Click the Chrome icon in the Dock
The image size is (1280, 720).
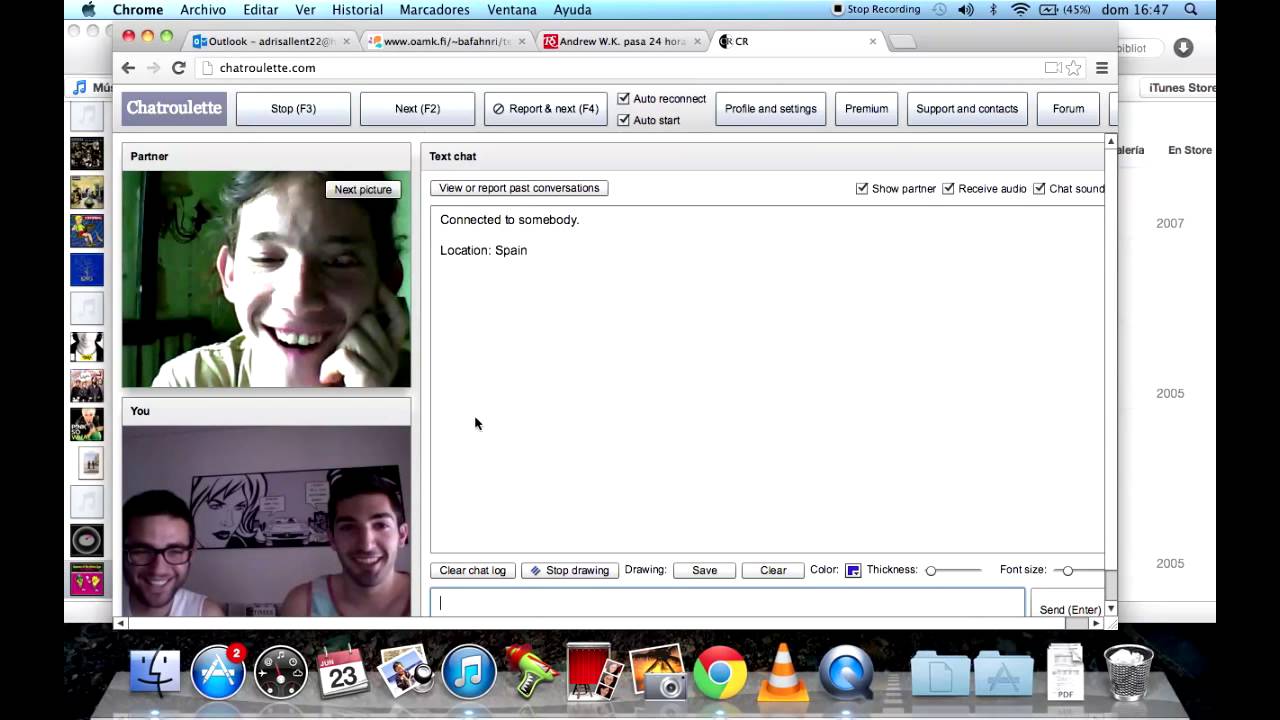tap(720, 671)
